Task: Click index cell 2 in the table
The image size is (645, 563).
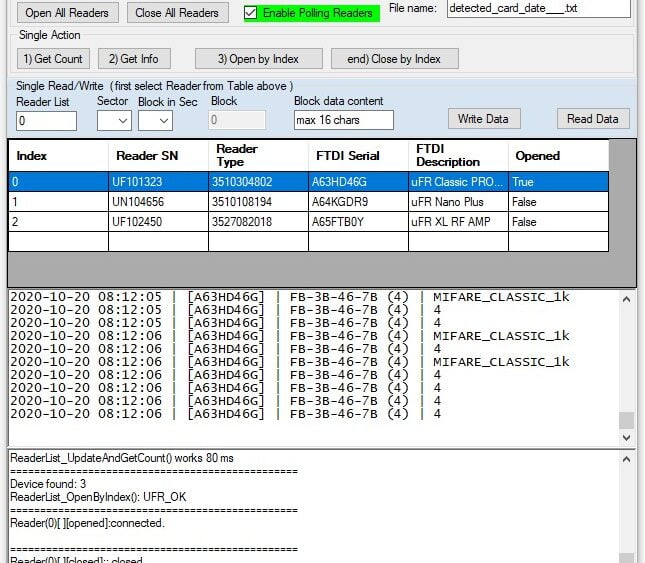Action: pos(58,222)
